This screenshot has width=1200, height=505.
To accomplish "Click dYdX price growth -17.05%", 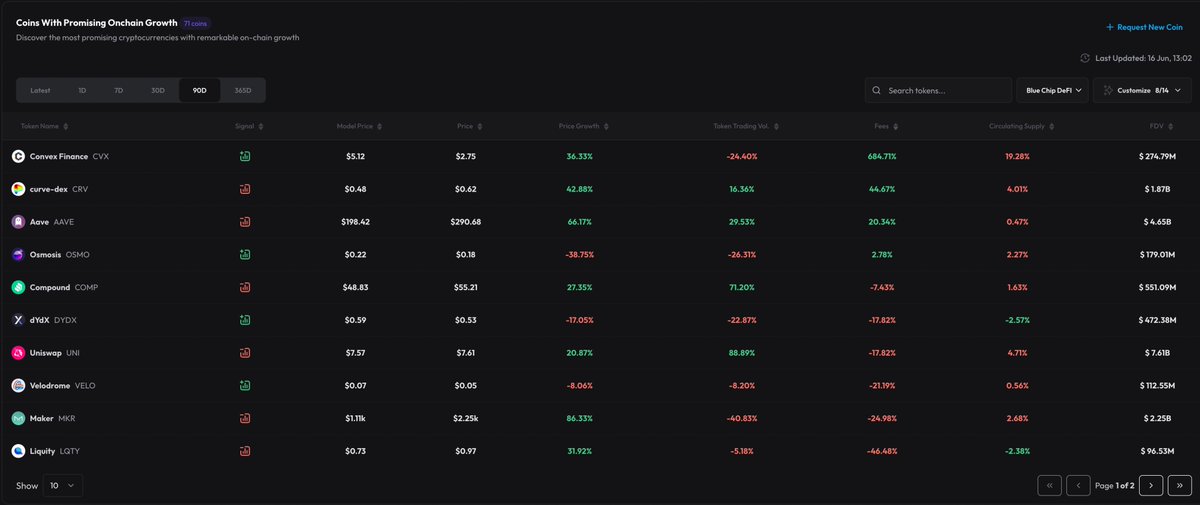I will 579,320.
